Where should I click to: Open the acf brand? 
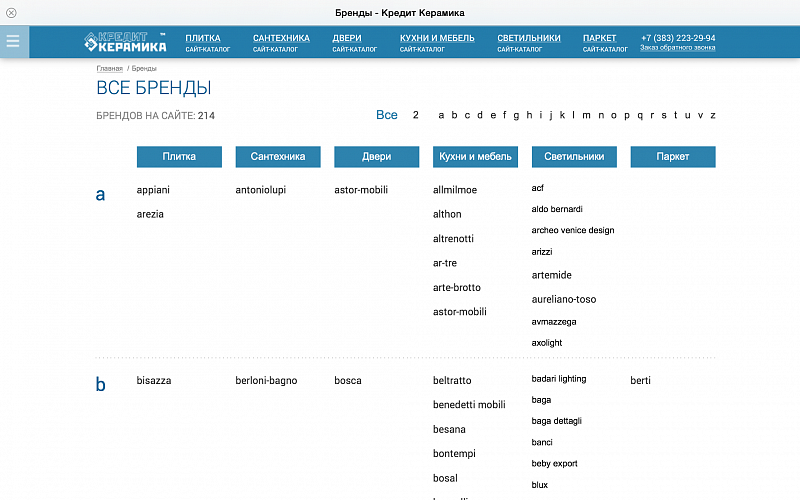pyautogui.click(x=537, y=188)
